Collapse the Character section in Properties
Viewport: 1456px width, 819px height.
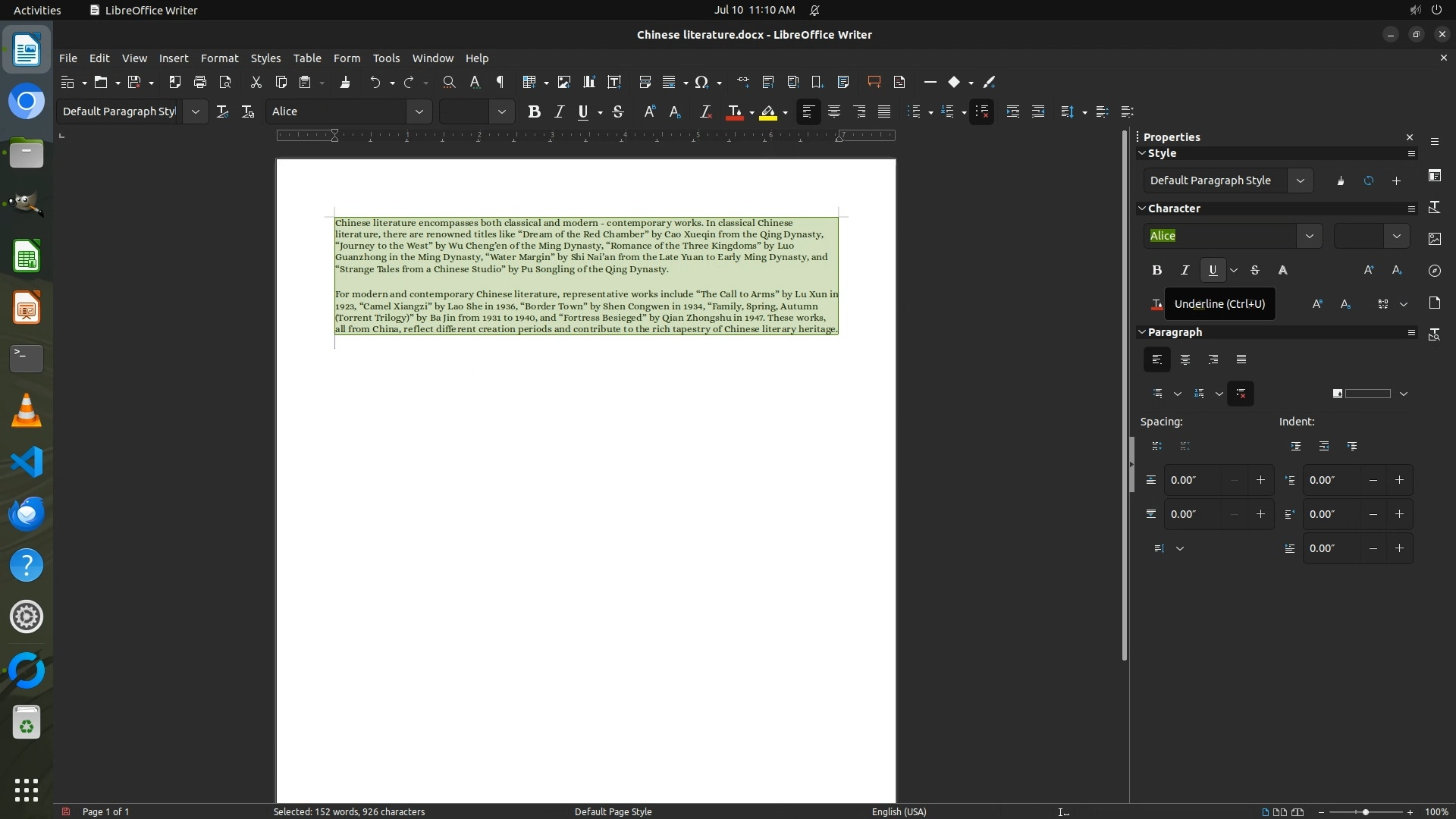pyautogui.click(x=1142, y=209)
